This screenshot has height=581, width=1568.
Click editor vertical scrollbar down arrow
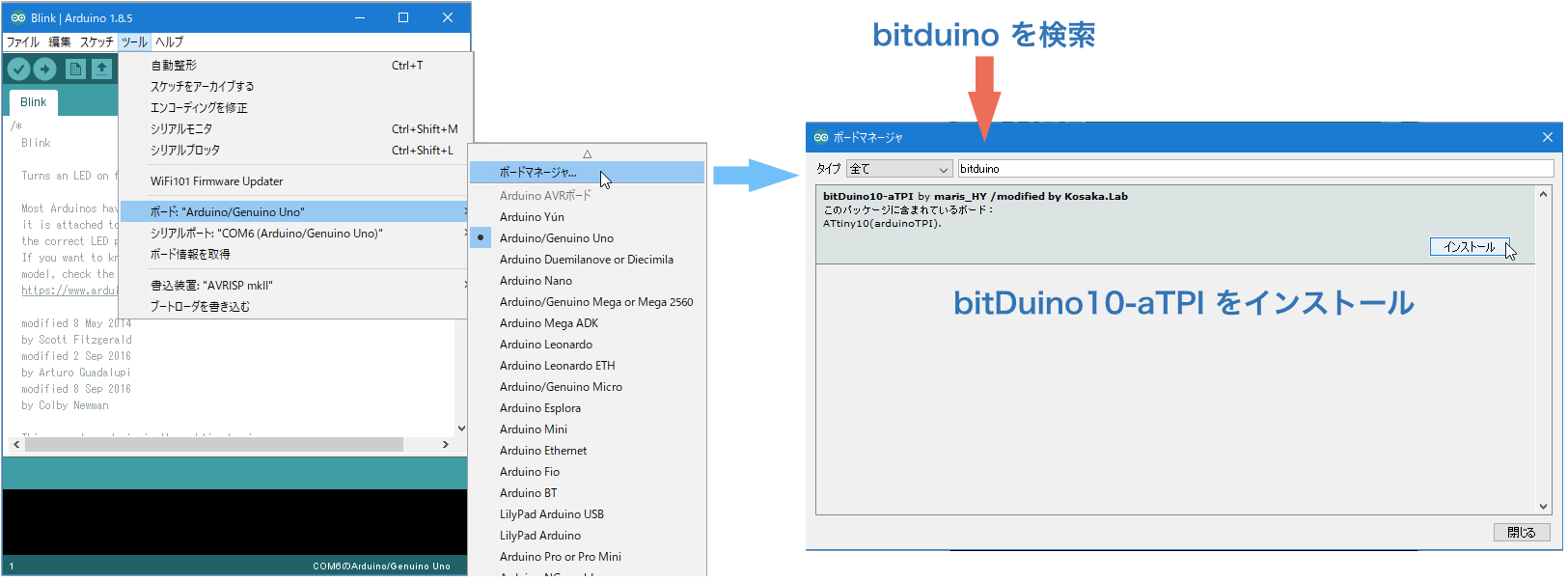pyautogui.click(x=461, y=429)
